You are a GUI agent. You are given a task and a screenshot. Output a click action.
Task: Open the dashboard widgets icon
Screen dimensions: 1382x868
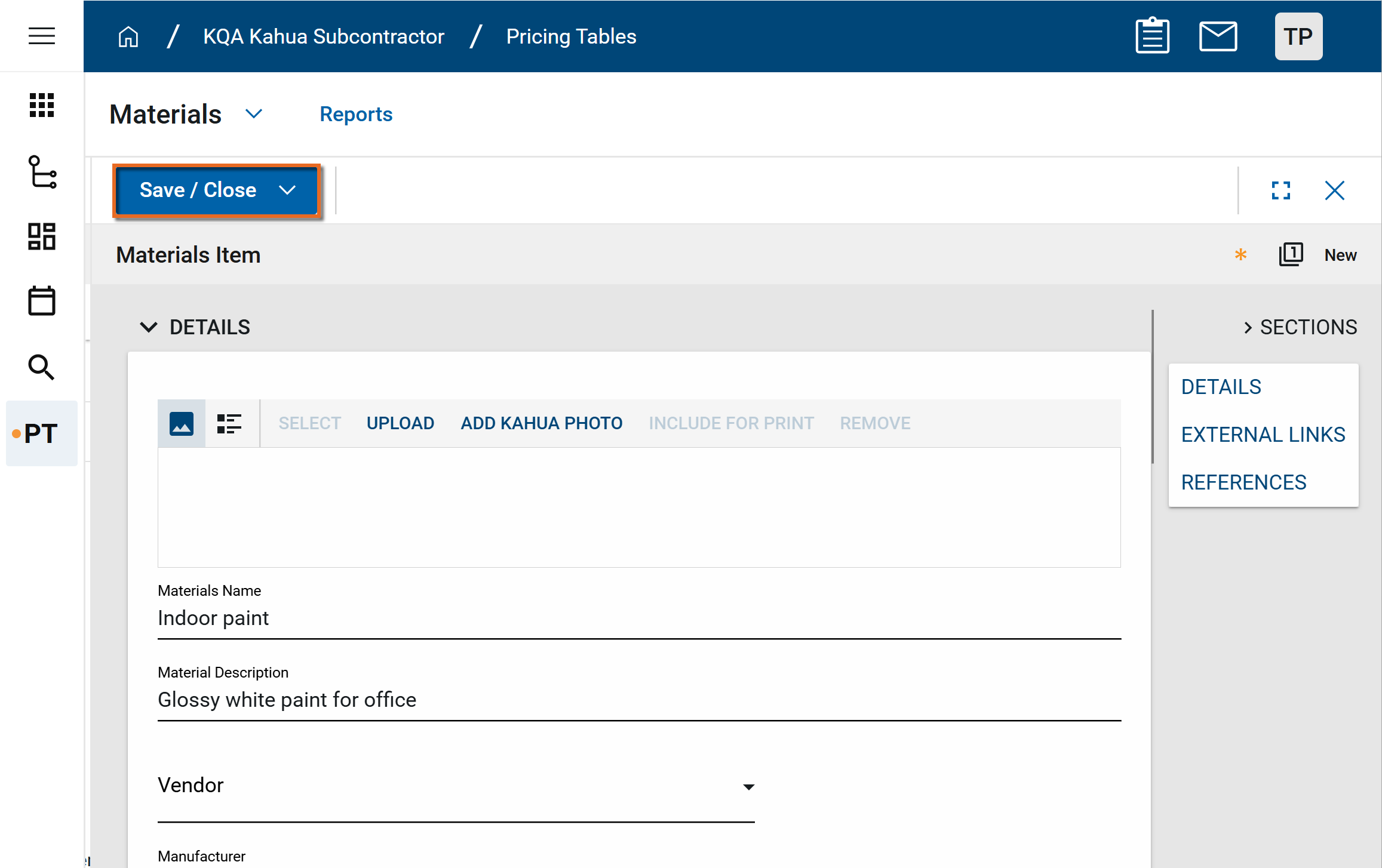pos(42,236)
